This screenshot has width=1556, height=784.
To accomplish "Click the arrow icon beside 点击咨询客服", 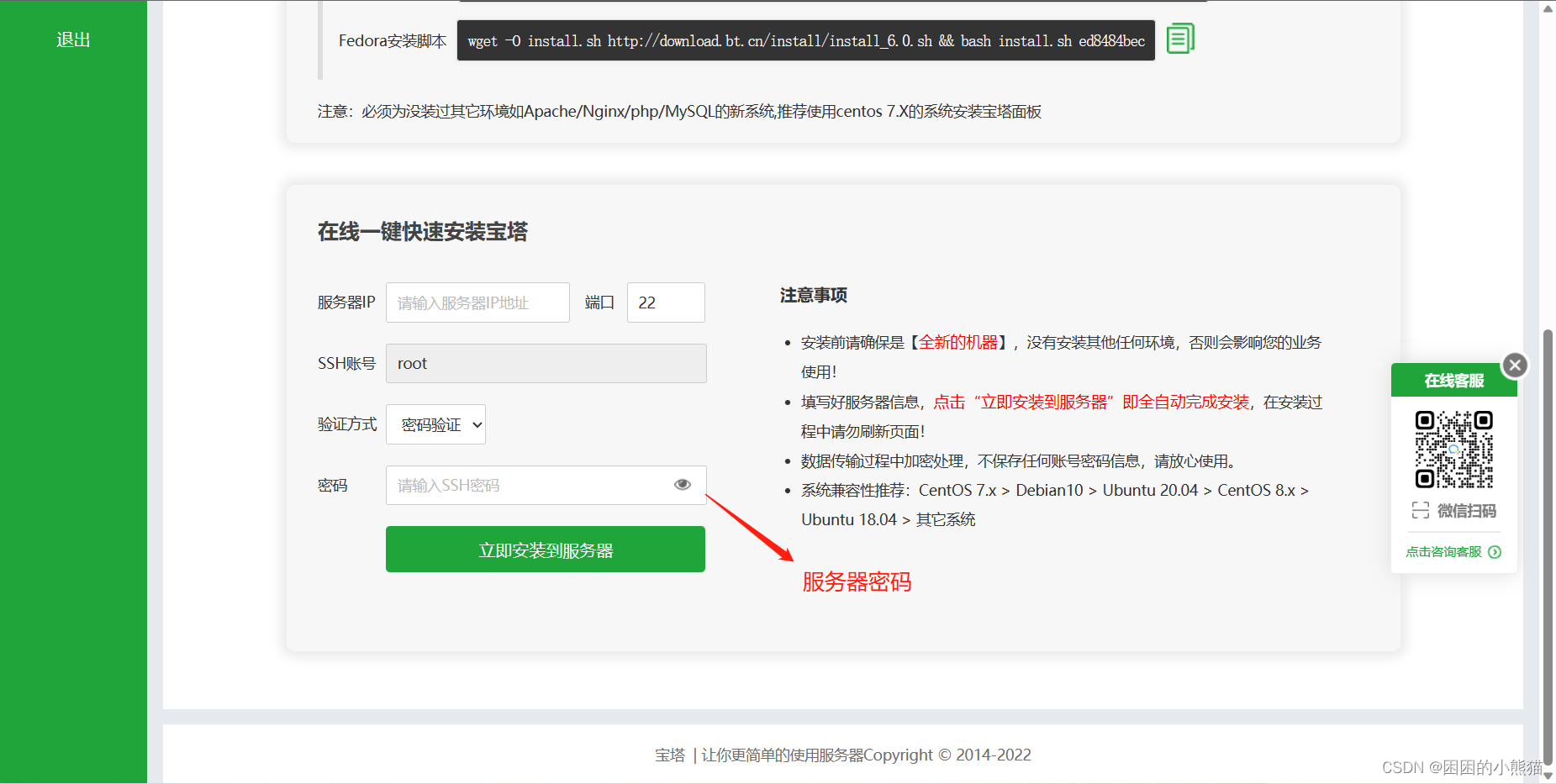I will (x=1495, y=552).
